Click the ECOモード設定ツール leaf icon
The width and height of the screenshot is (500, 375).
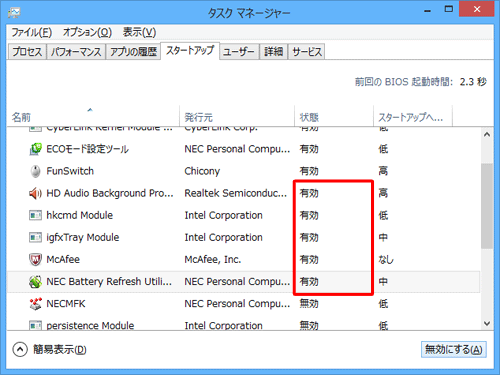[x=35, y=149]
